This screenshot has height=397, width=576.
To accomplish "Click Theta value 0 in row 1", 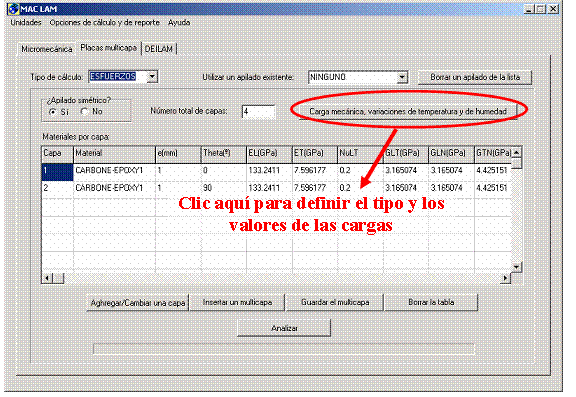I will (x=224, y=171).
